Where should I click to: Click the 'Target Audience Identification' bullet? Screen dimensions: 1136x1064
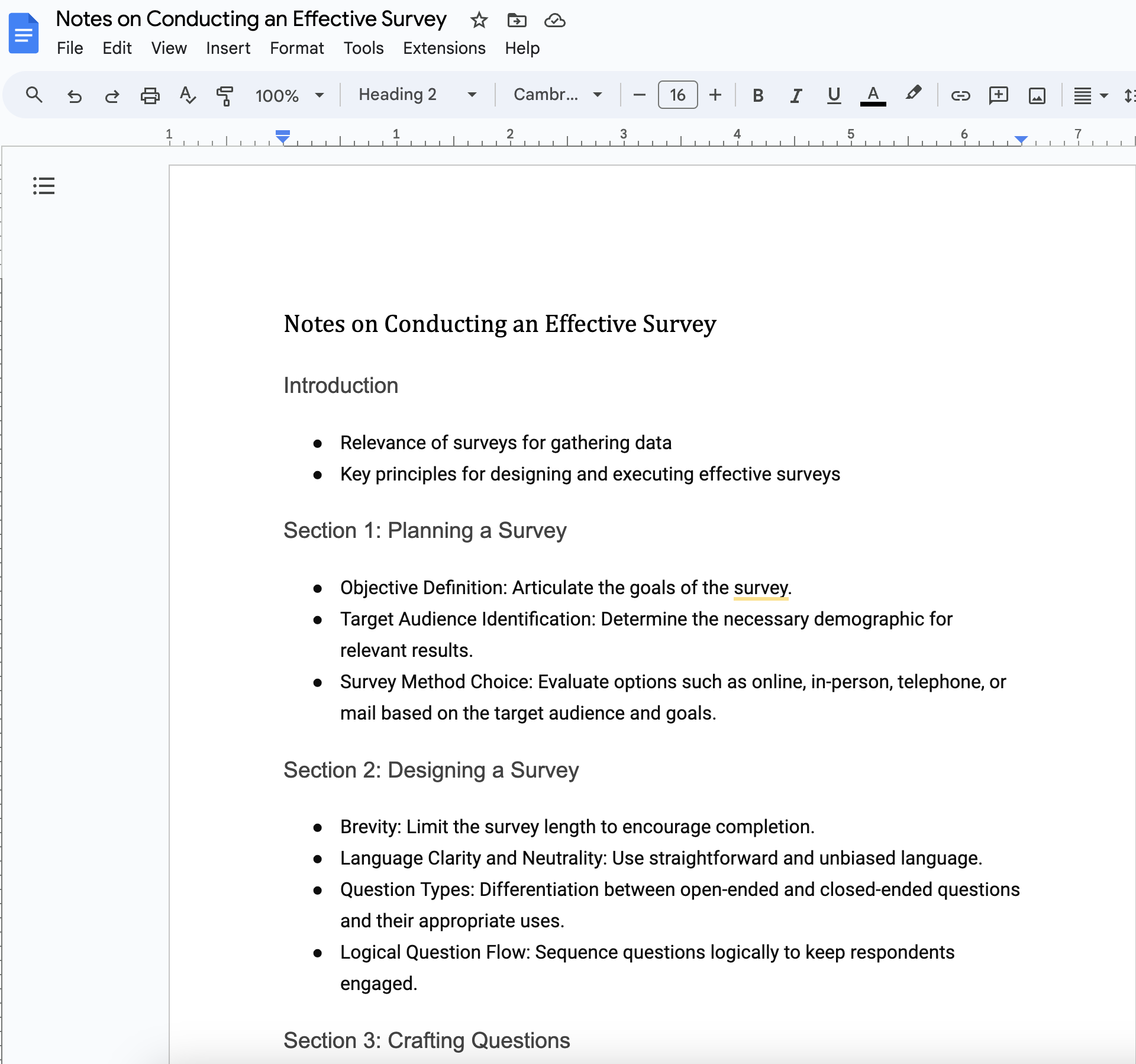[646, 634]
